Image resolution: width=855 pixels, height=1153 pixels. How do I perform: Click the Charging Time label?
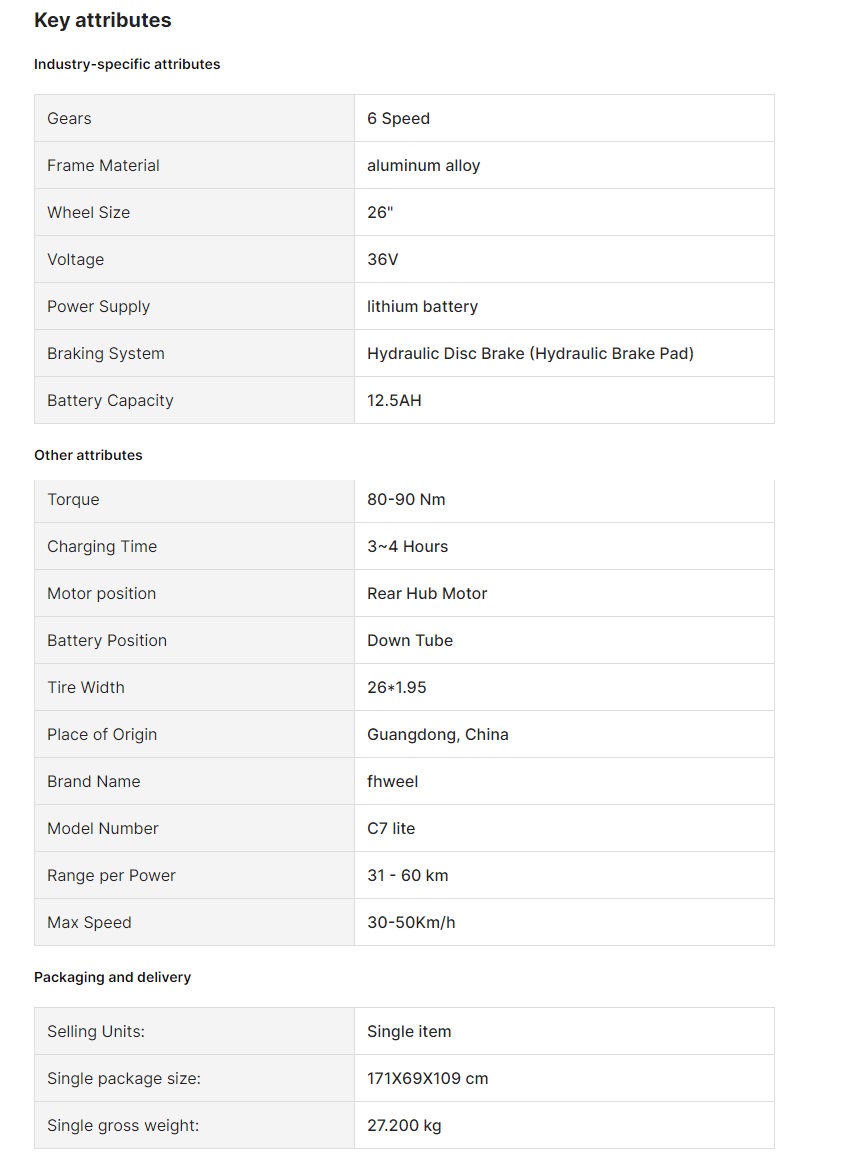tap(102, 546)
